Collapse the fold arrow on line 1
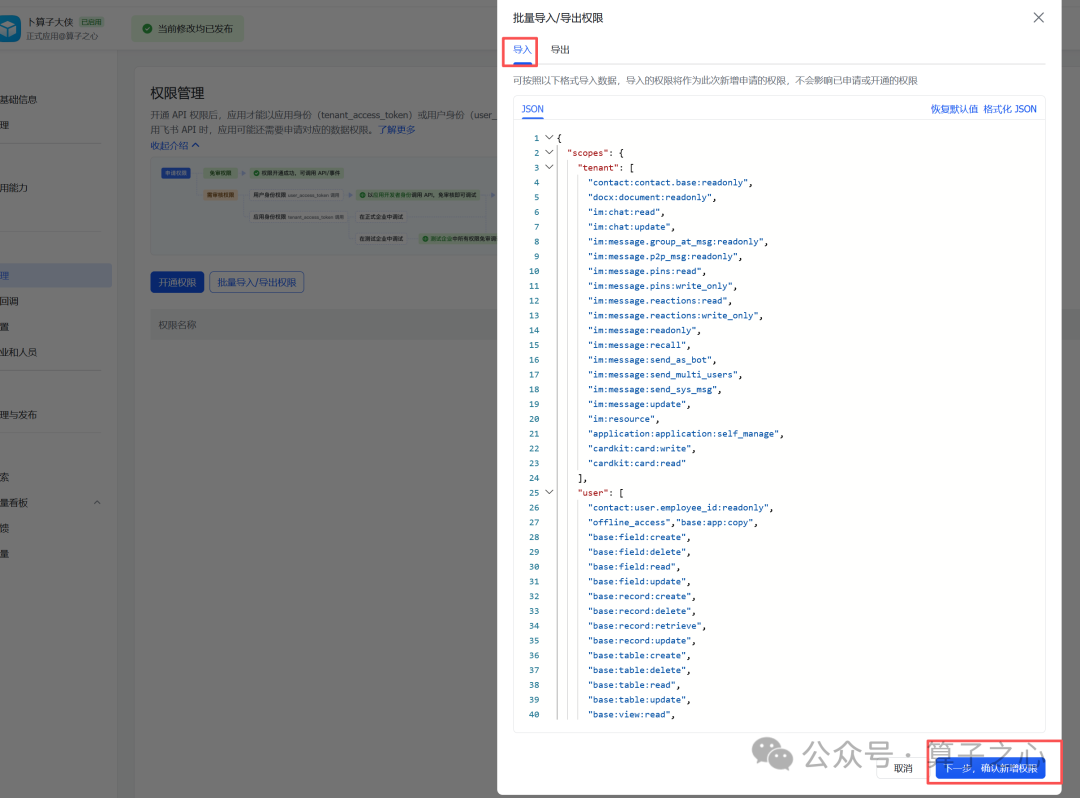This screenshot has width=1080, height=798. pyautogui.click(x=549, y=138)
